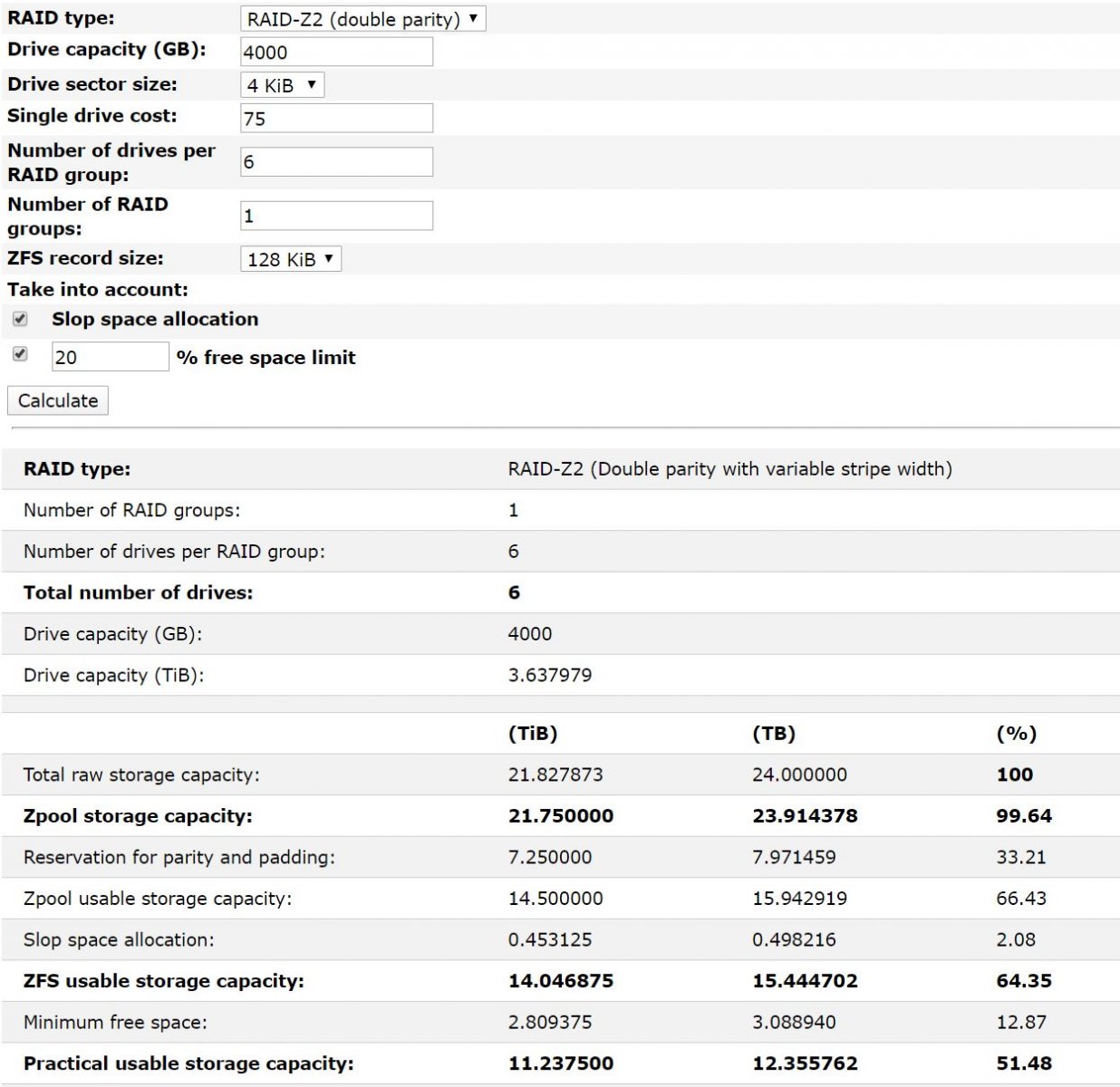
Task: Click the ZFS usable storage capacity TB value
Action: 805,981
